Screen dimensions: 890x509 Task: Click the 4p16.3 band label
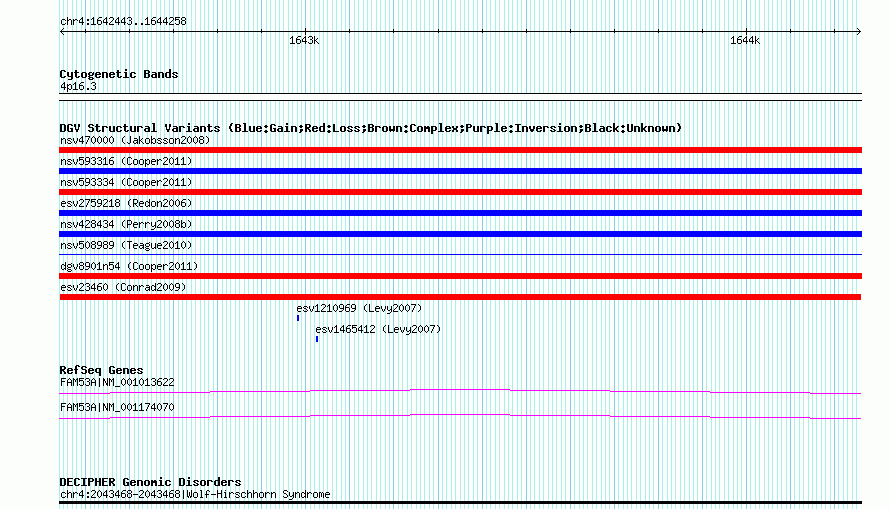click(78, 86)
